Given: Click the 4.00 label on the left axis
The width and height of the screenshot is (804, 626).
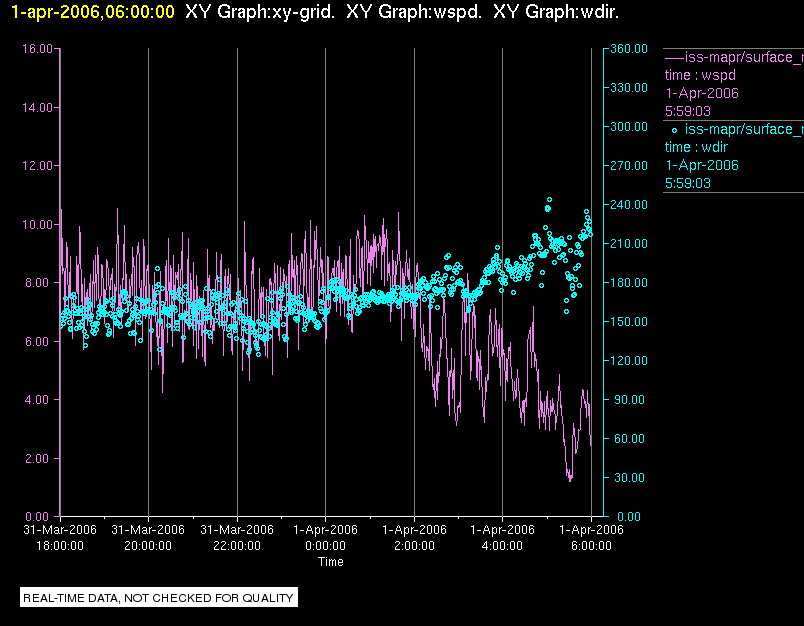Looking at the screenshot, I should pos(39,400).
